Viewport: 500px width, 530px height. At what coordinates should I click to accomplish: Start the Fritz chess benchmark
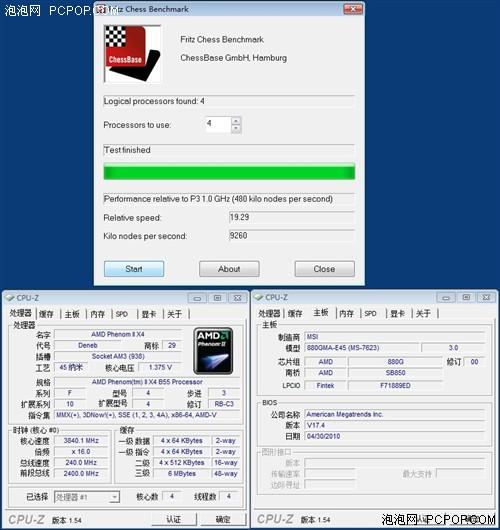(134, 269)
